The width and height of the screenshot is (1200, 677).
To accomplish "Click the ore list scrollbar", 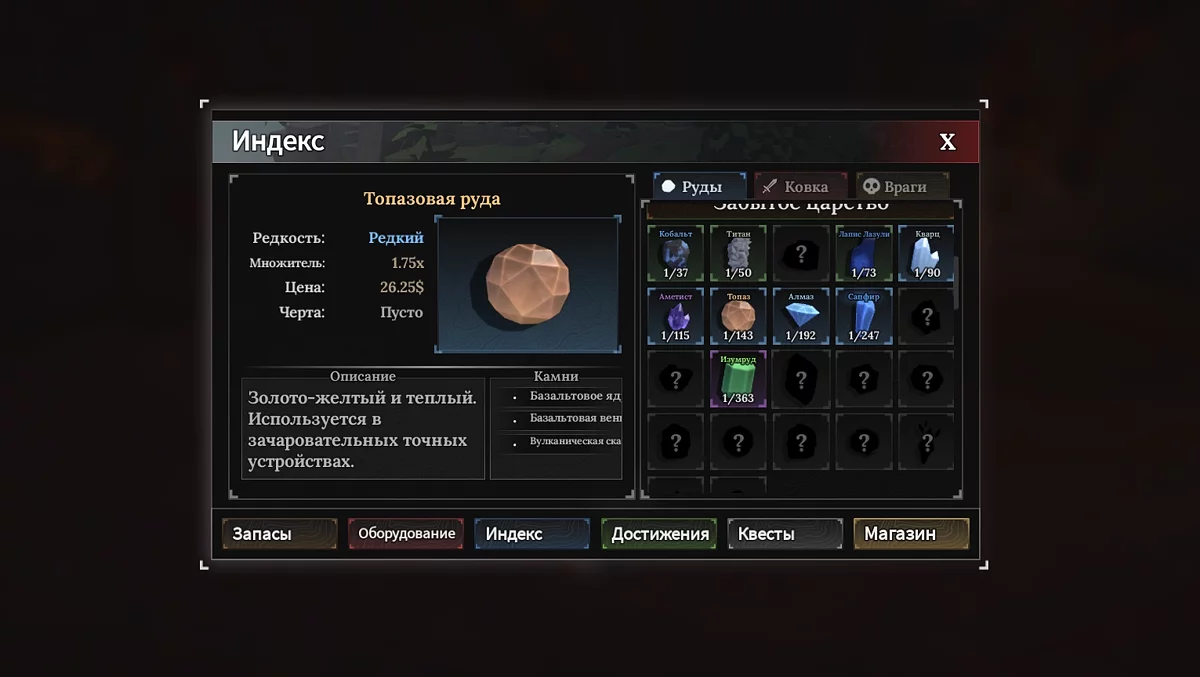I will click(x=958, y=283).
